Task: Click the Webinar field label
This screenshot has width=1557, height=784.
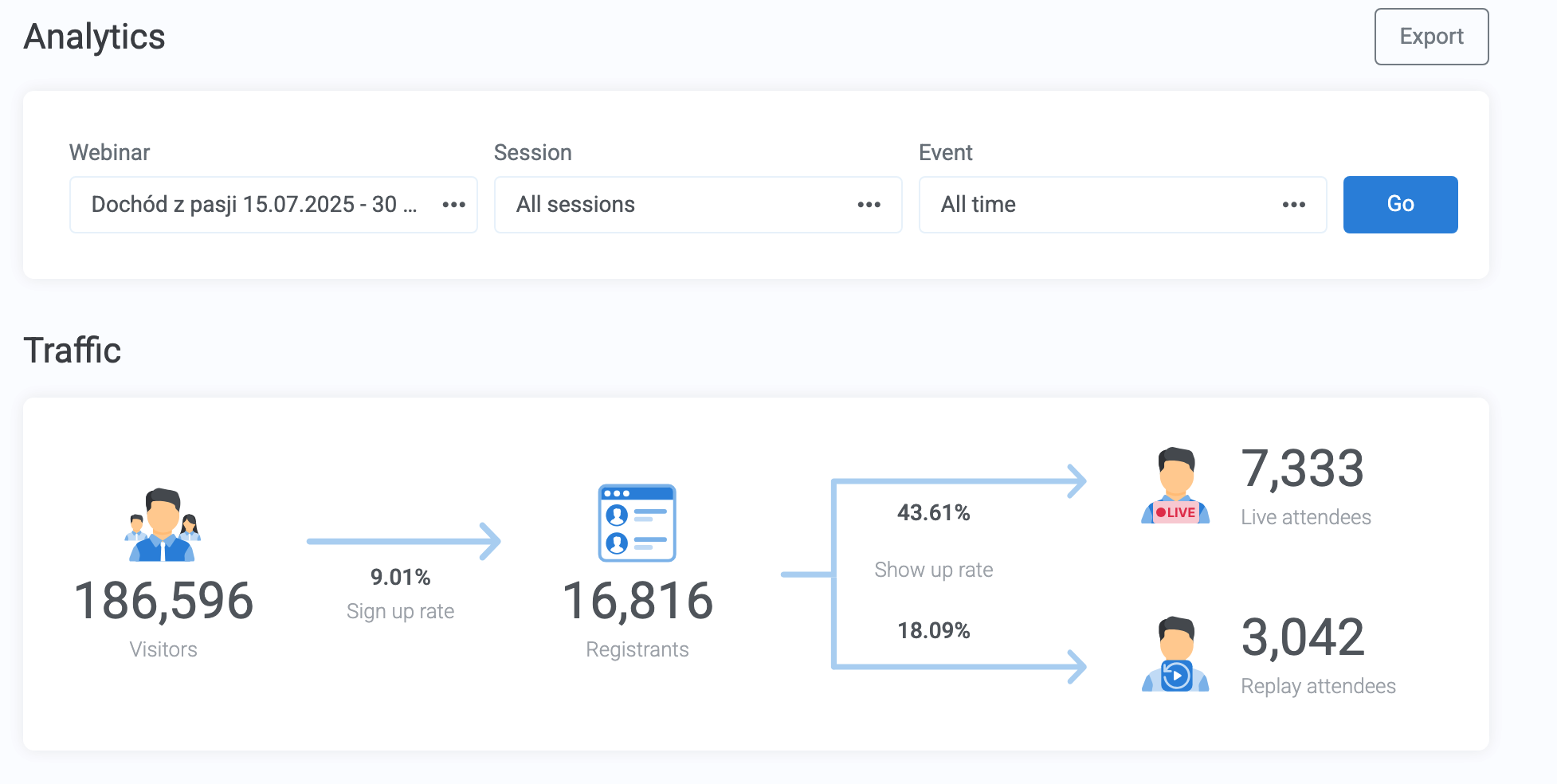Action: [109, 152]
